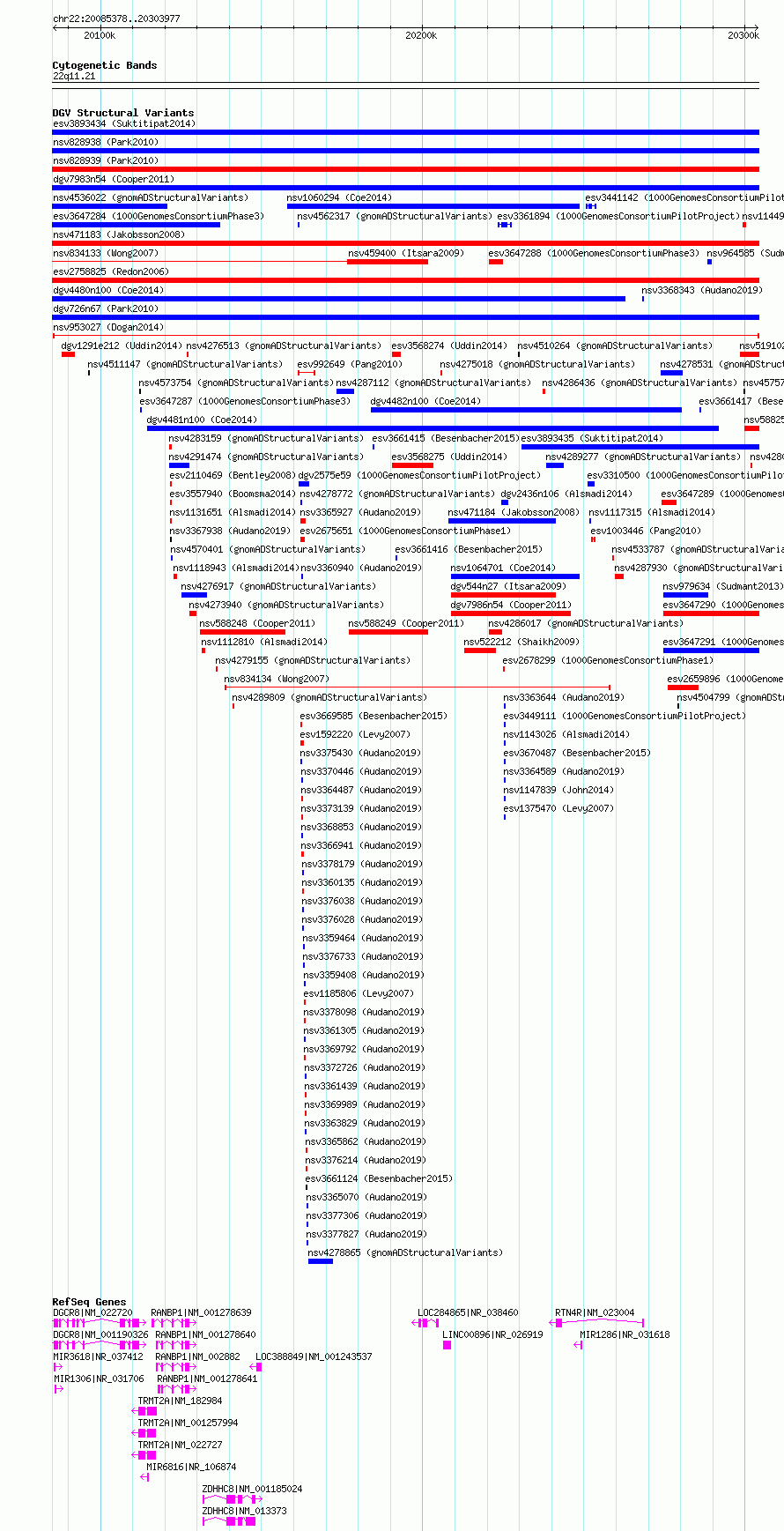Click dgv2575e59 PilotProject variant label
The image size is (784, 1531).
pos(419,475)
